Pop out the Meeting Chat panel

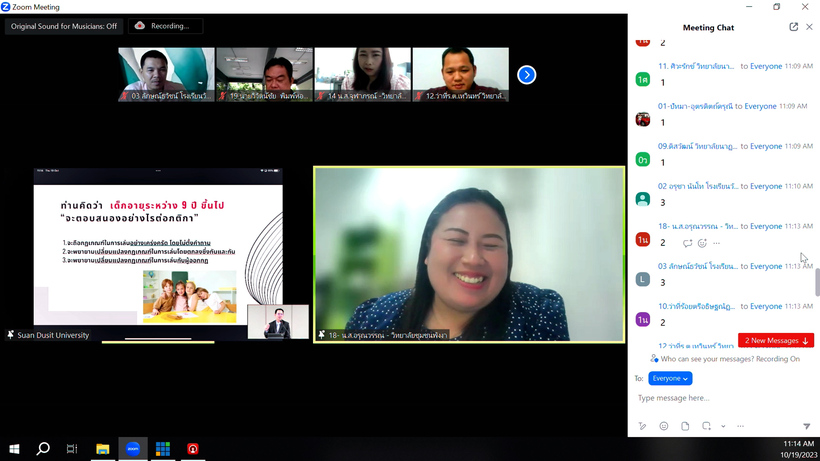click(793, 27)
